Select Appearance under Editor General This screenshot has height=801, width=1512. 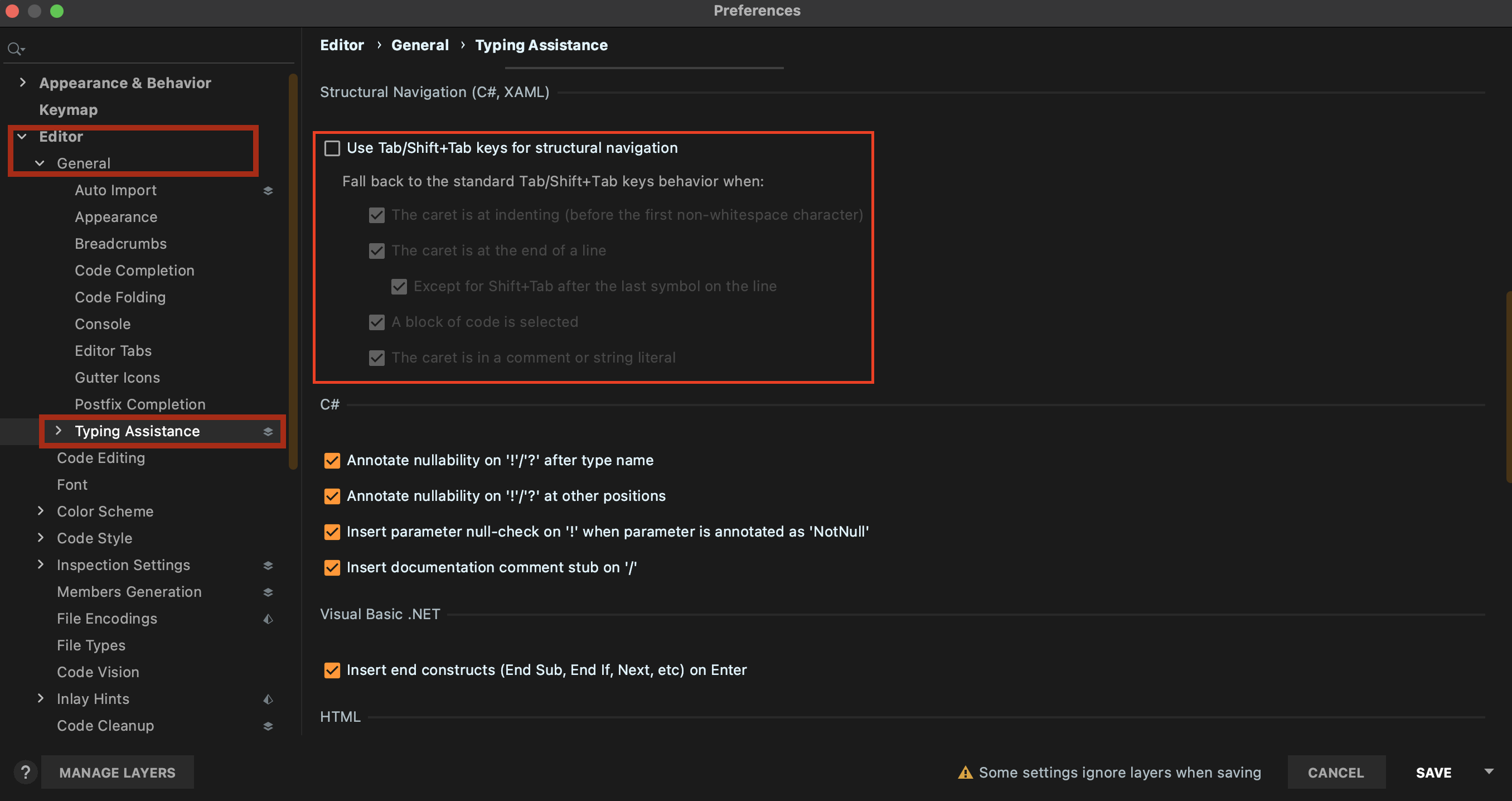(x=116, y=216)
